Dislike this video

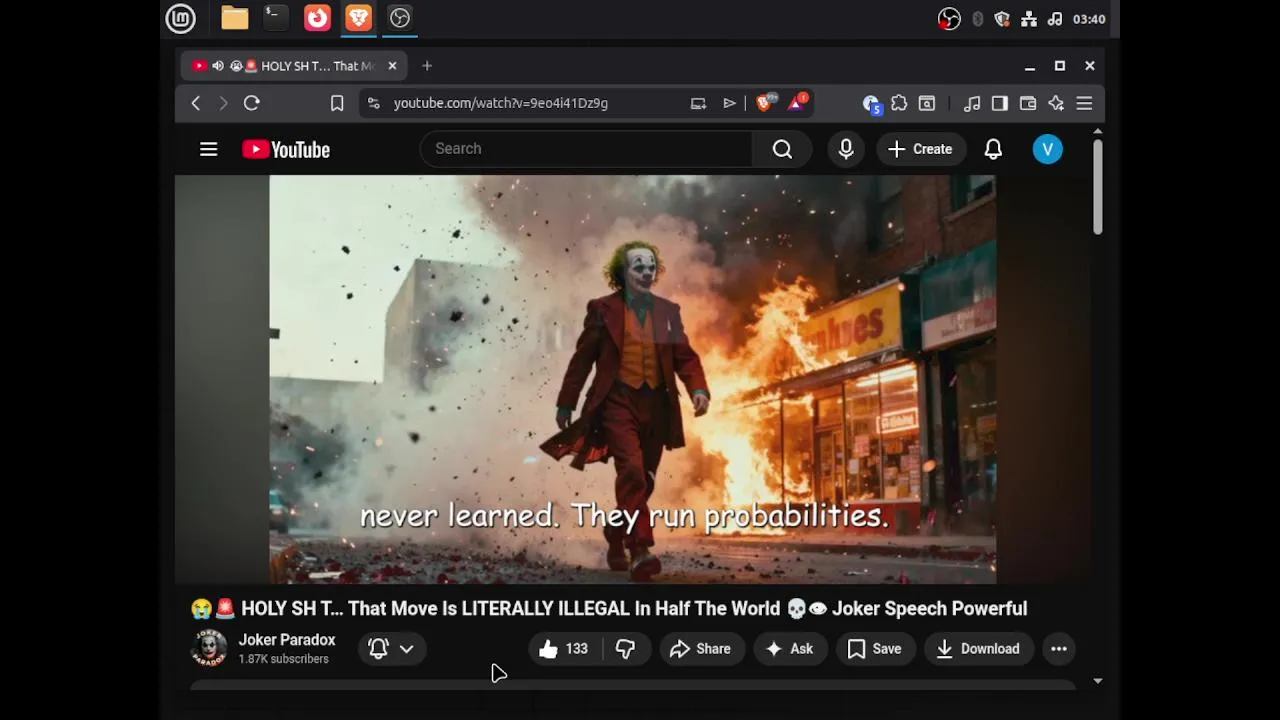click(x=626, y=649)
